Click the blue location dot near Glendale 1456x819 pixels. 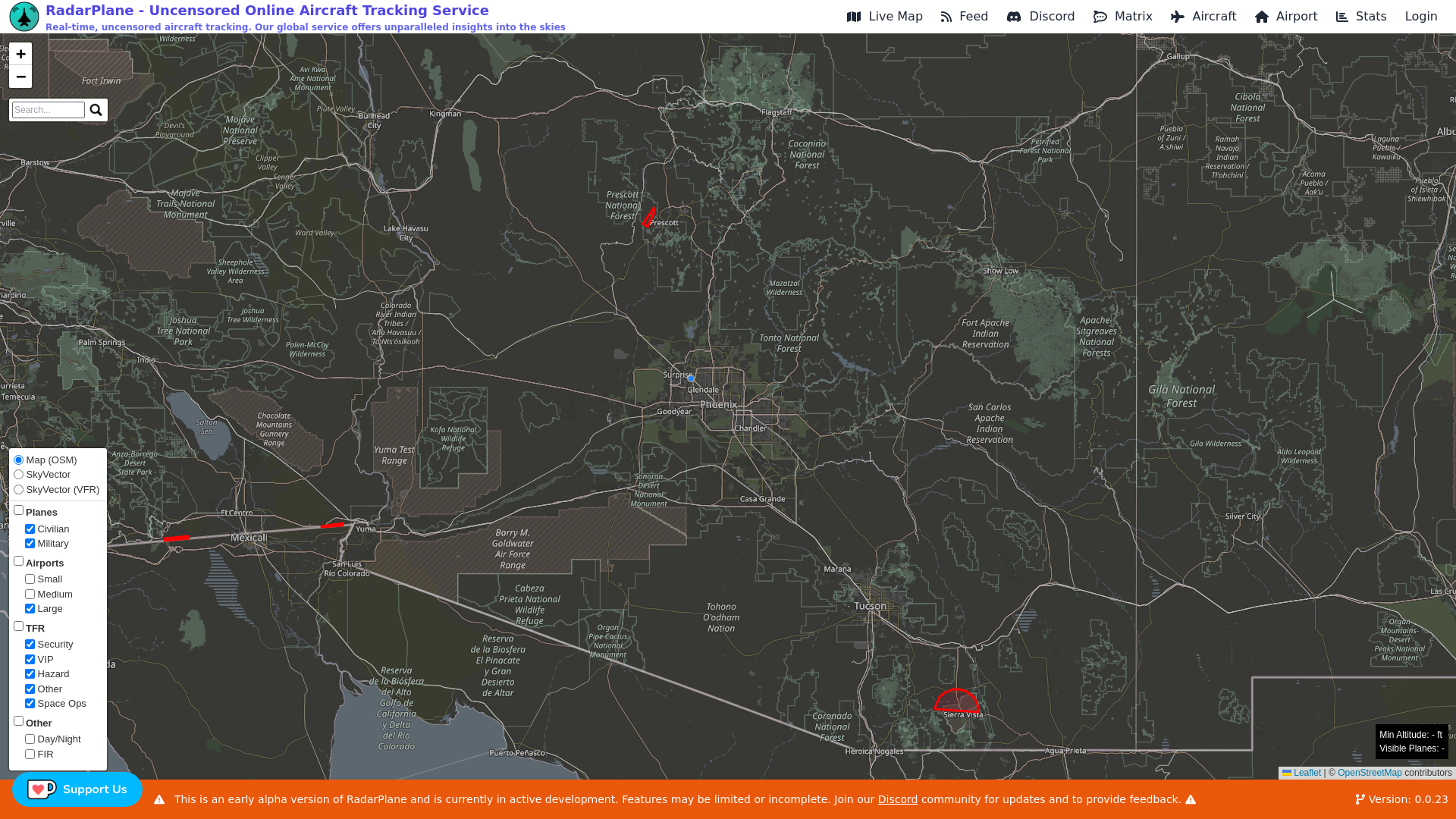click(x=691, y=378)
